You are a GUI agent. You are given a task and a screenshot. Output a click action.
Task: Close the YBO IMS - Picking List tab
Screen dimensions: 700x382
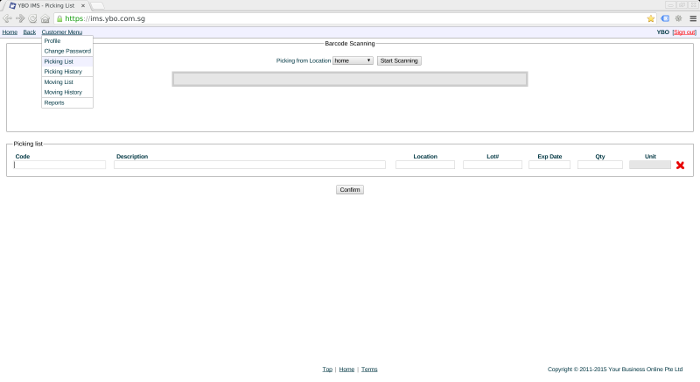coord(83,6)
